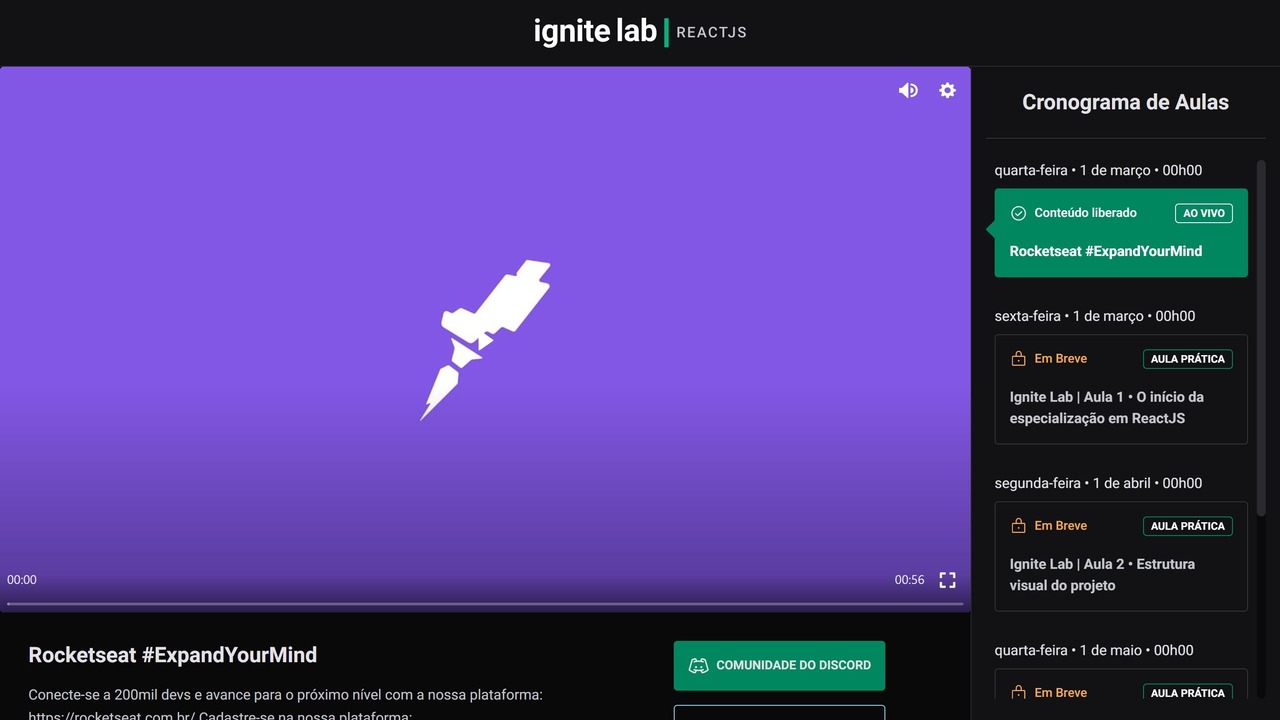Enter fullscreen mode in the video player
1280x720 pixels.
point(947,580)
